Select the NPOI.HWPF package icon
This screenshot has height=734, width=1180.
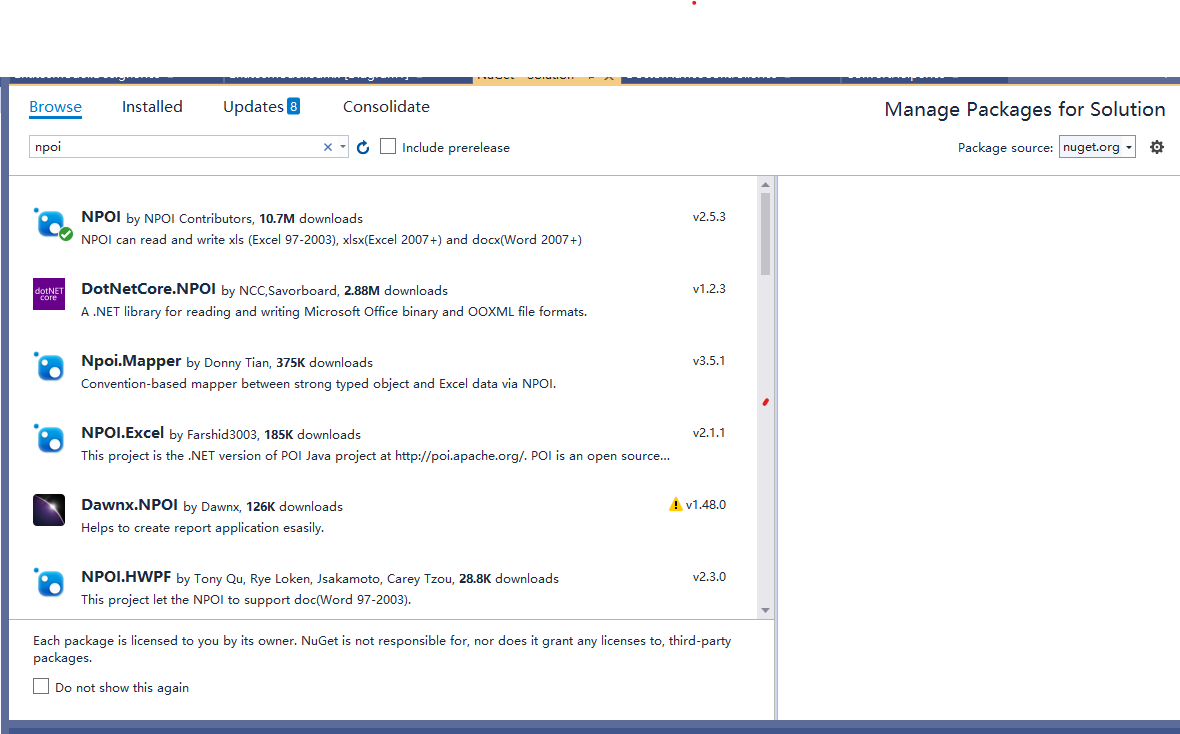[49, 583]
